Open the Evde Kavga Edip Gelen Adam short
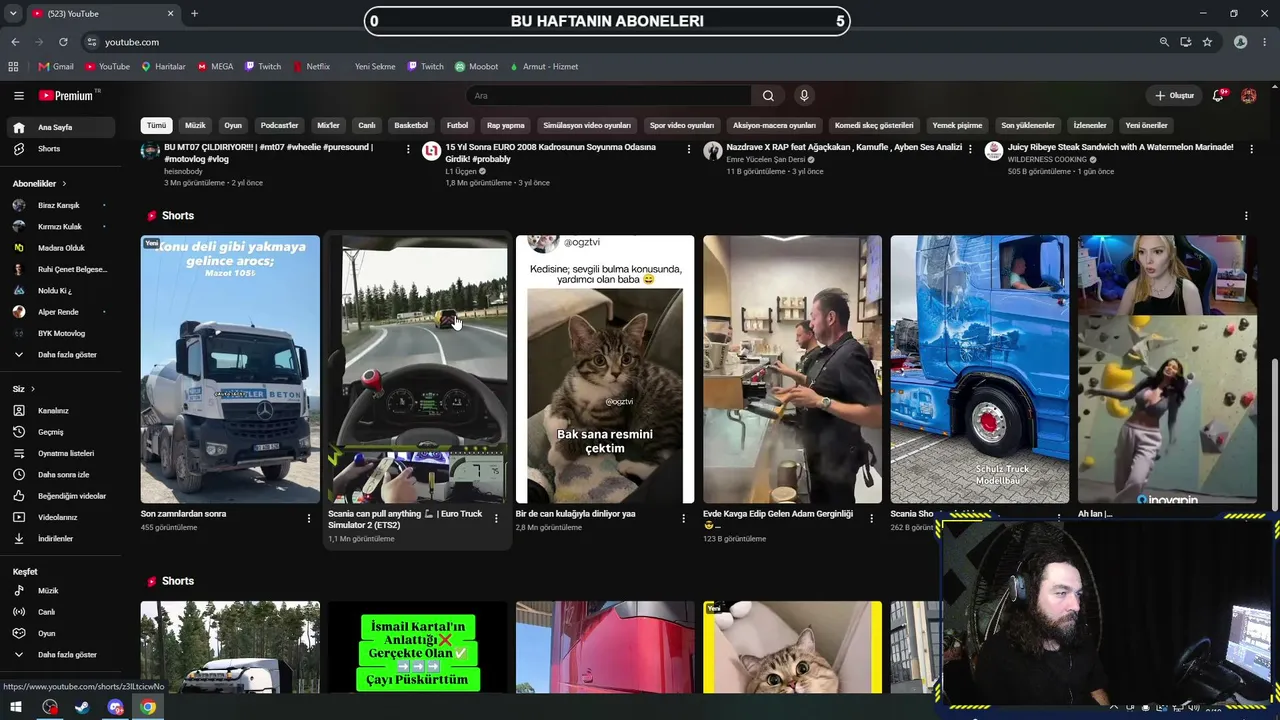Viewport: 1280px width, 720px height. (792, 369)
